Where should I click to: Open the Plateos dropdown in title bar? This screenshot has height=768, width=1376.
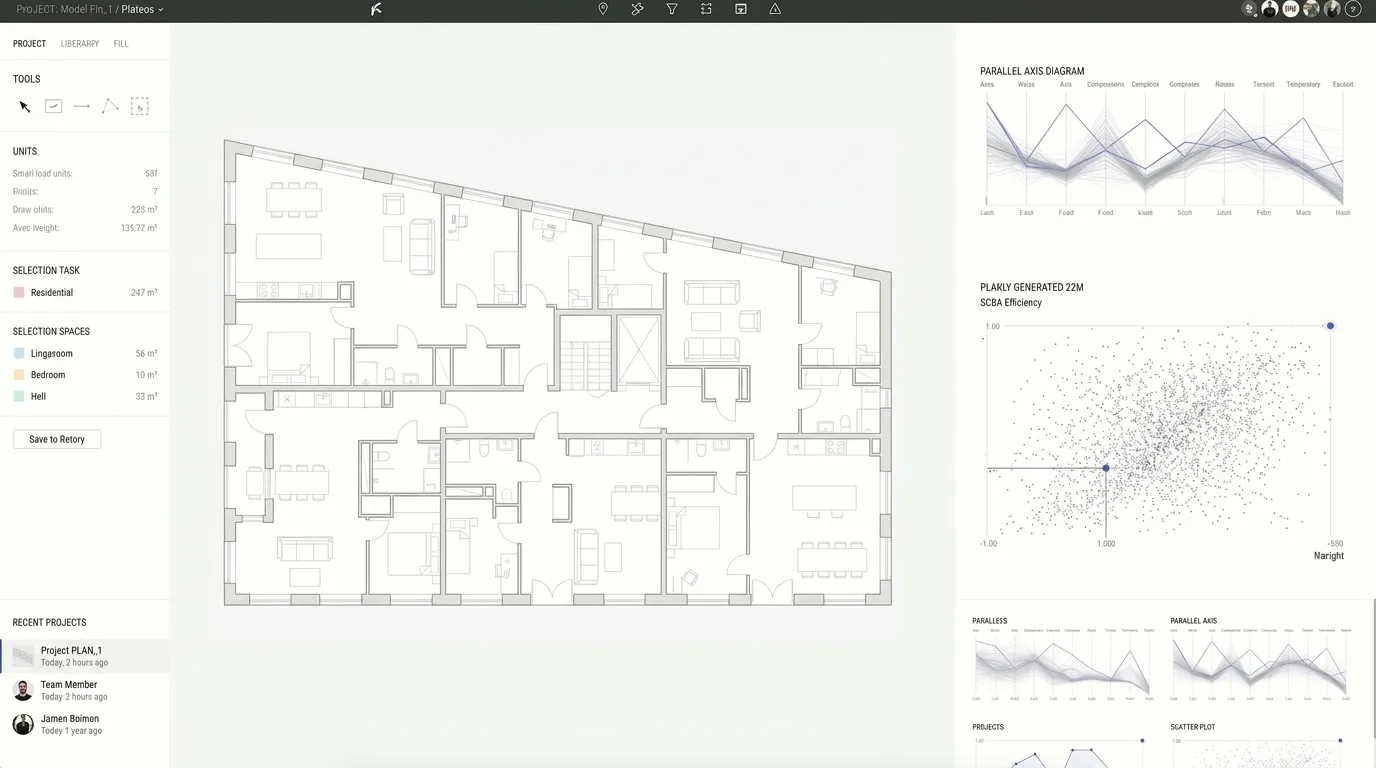[142, 9]
